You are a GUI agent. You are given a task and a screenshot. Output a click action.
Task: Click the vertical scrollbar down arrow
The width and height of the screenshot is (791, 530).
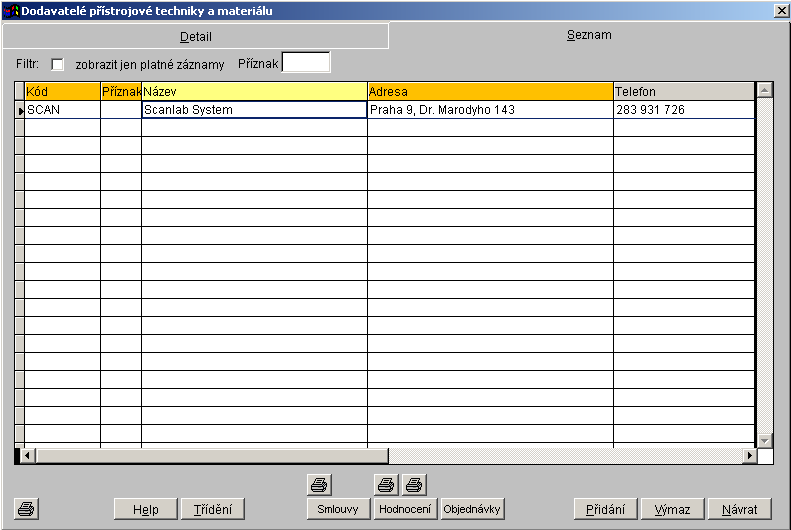click(x=765, y=440)
